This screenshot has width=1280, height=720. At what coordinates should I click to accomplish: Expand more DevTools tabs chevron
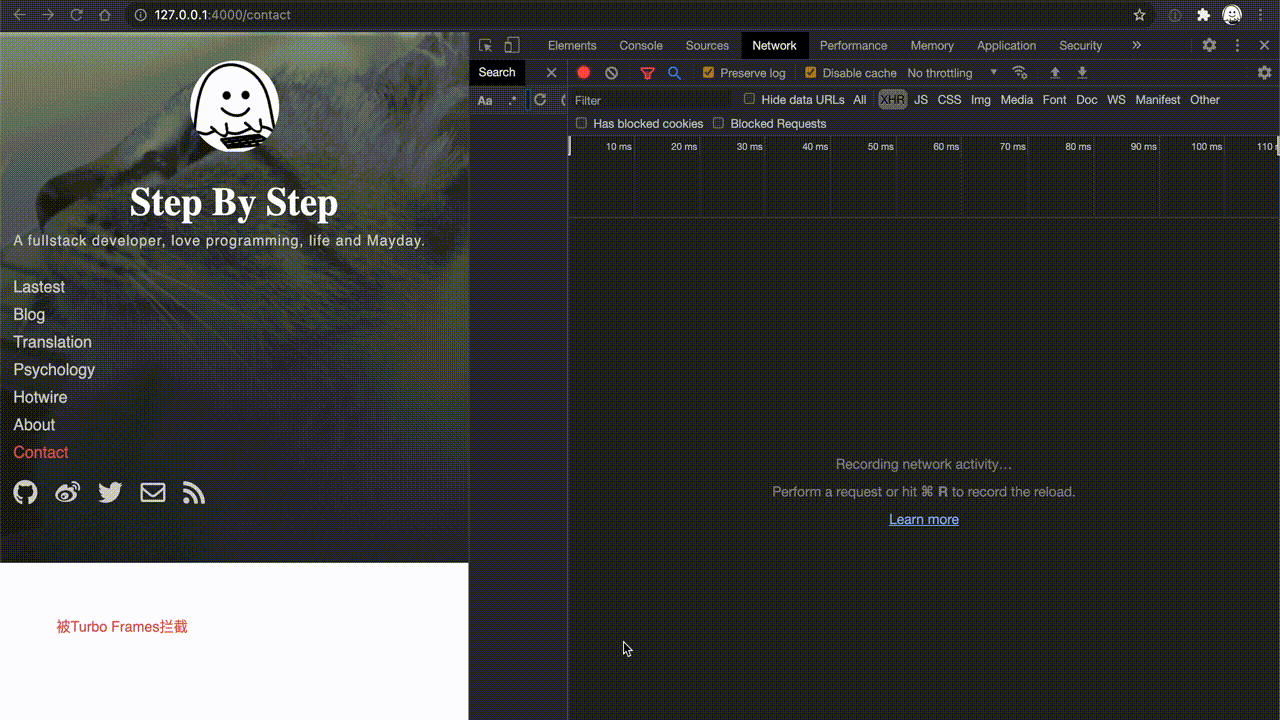1136,45
